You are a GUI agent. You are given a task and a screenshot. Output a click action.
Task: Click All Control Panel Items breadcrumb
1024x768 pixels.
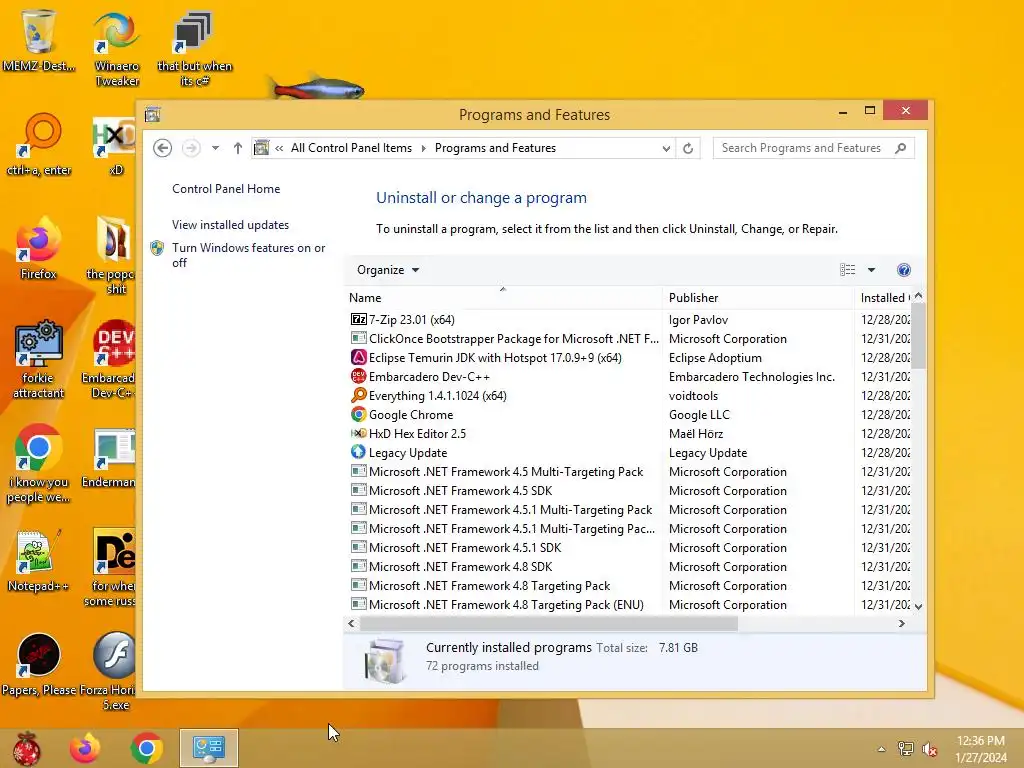point(351,148)
